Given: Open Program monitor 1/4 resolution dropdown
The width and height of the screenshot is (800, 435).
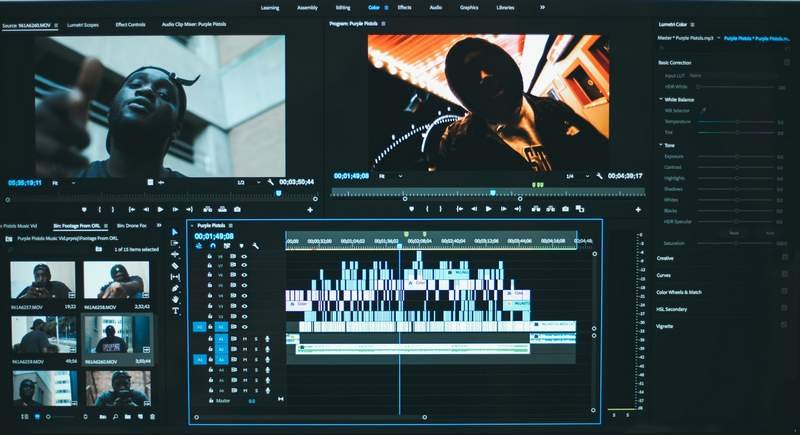Looking at the screenshot, I should click(577, 176).
